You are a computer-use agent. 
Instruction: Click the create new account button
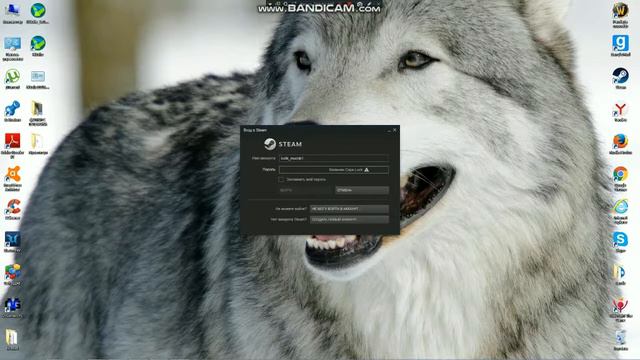tap(349, 220)
